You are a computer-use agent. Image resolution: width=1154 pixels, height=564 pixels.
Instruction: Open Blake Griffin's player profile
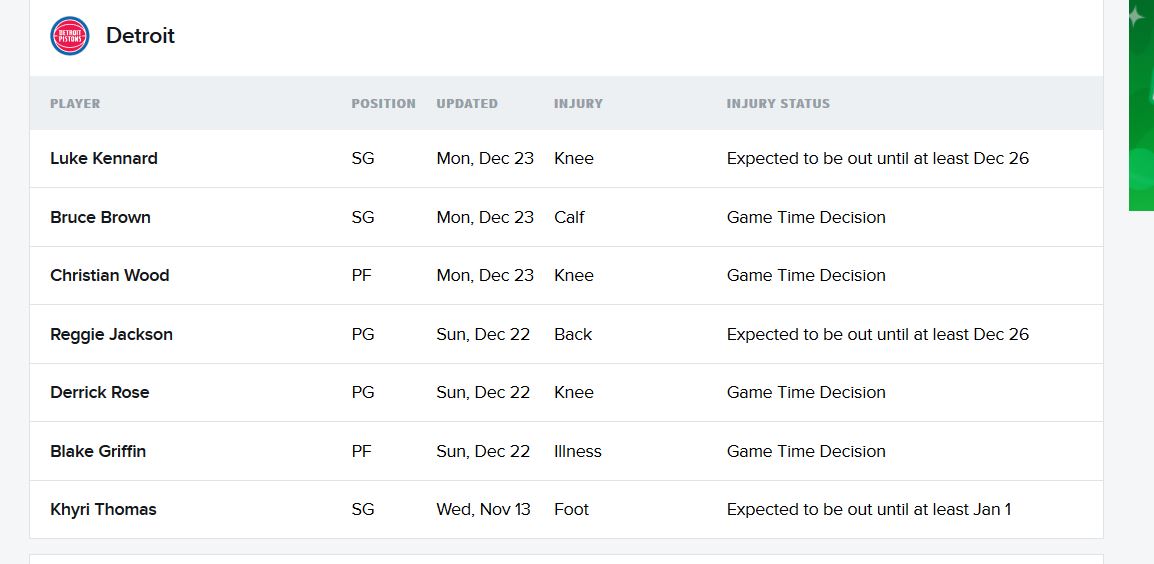[98, 451]
